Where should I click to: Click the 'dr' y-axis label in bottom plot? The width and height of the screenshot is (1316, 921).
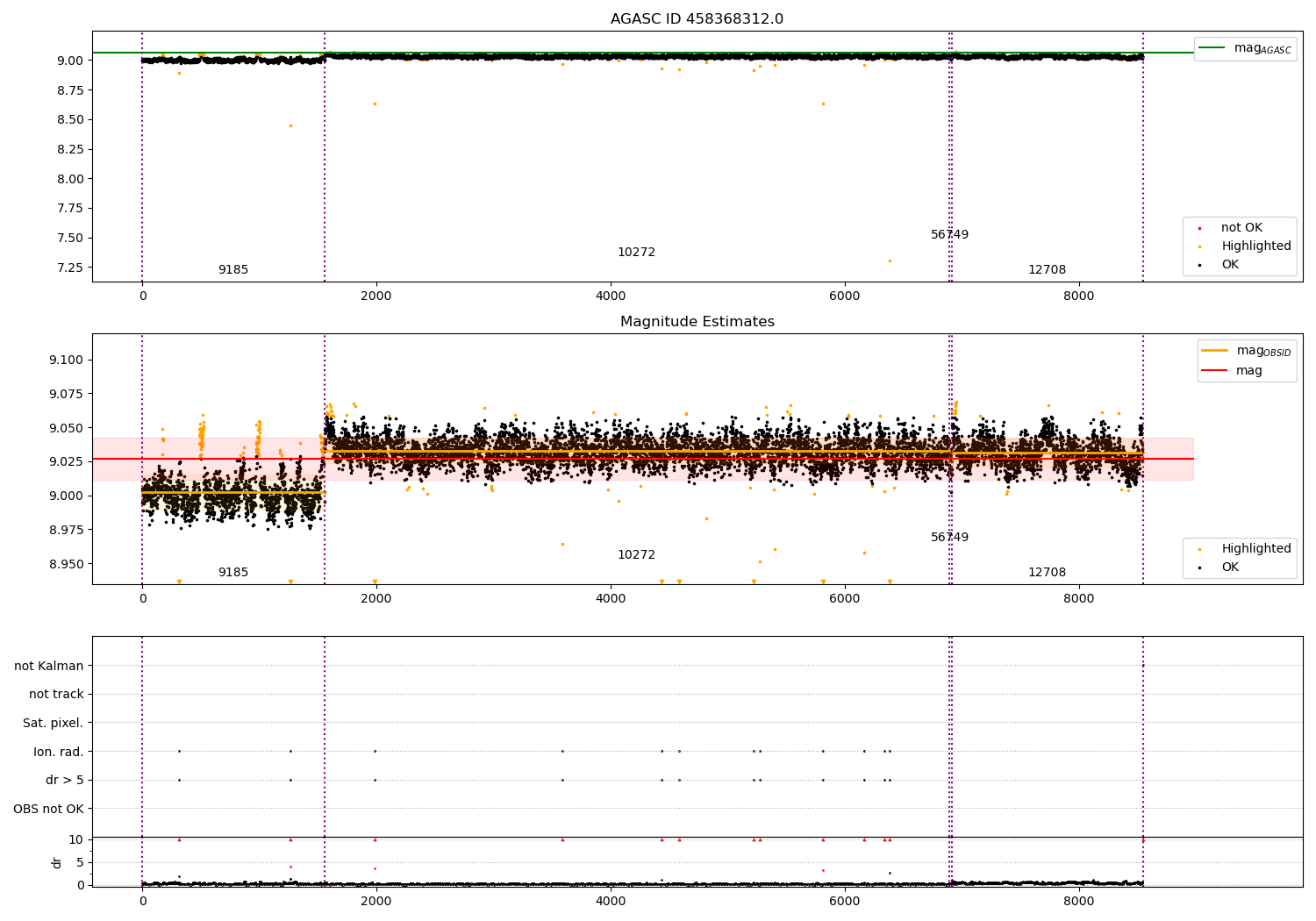(x=57, y=862)
